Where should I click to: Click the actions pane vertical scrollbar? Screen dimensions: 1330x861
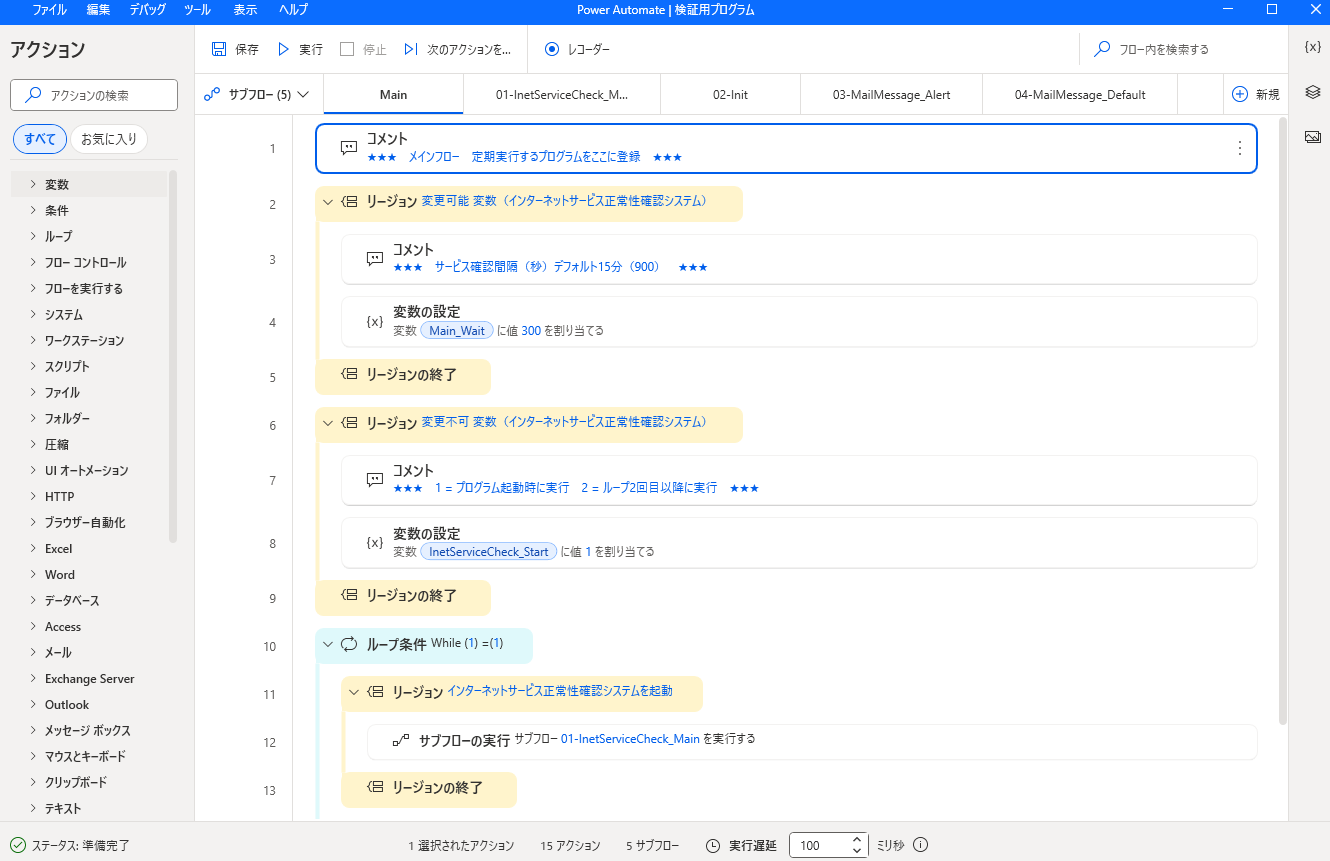(x=173, y=355)
